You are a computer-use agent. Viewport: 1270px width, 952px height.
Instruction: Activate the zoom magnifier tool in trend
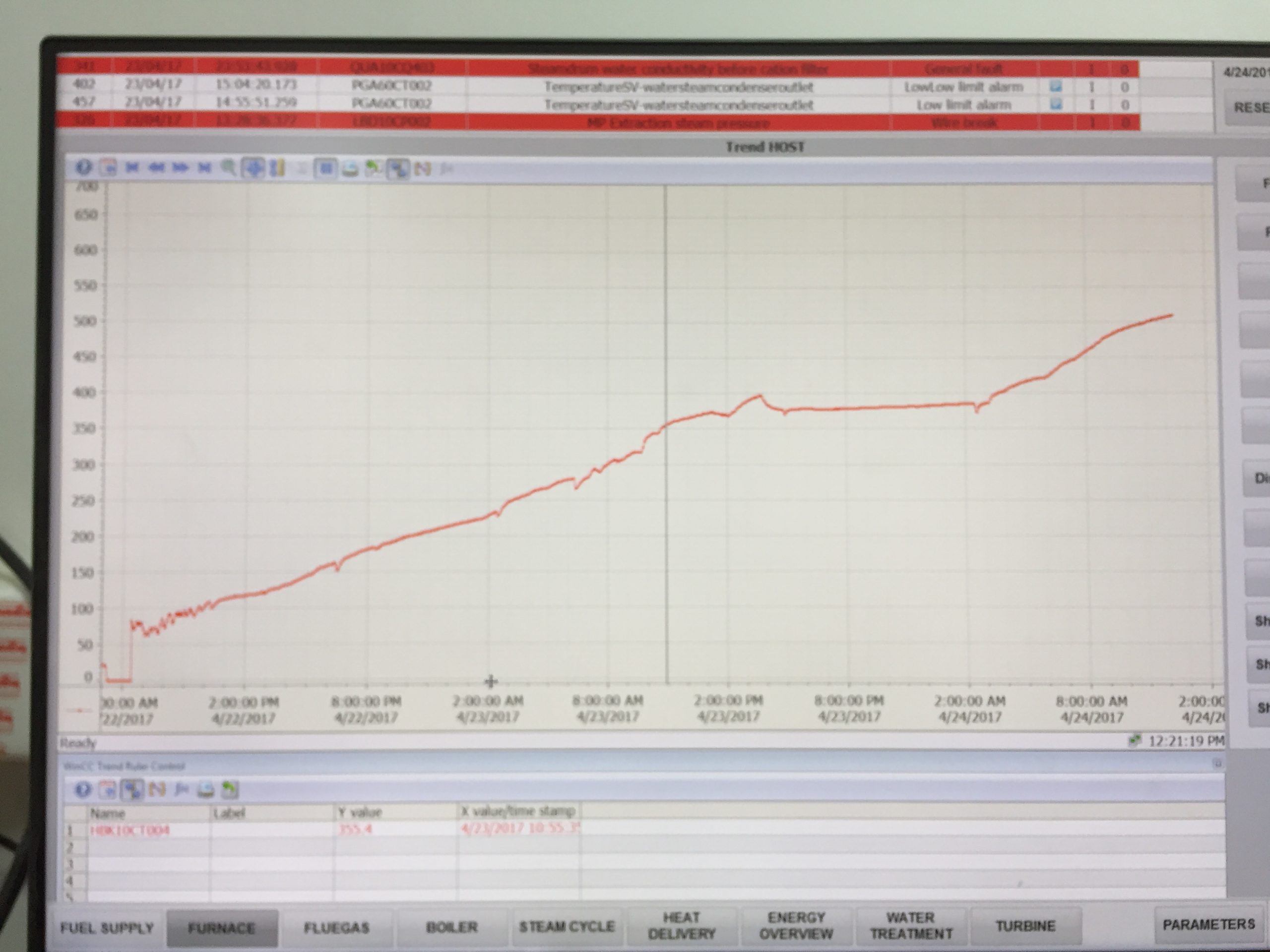click(229, 168)
